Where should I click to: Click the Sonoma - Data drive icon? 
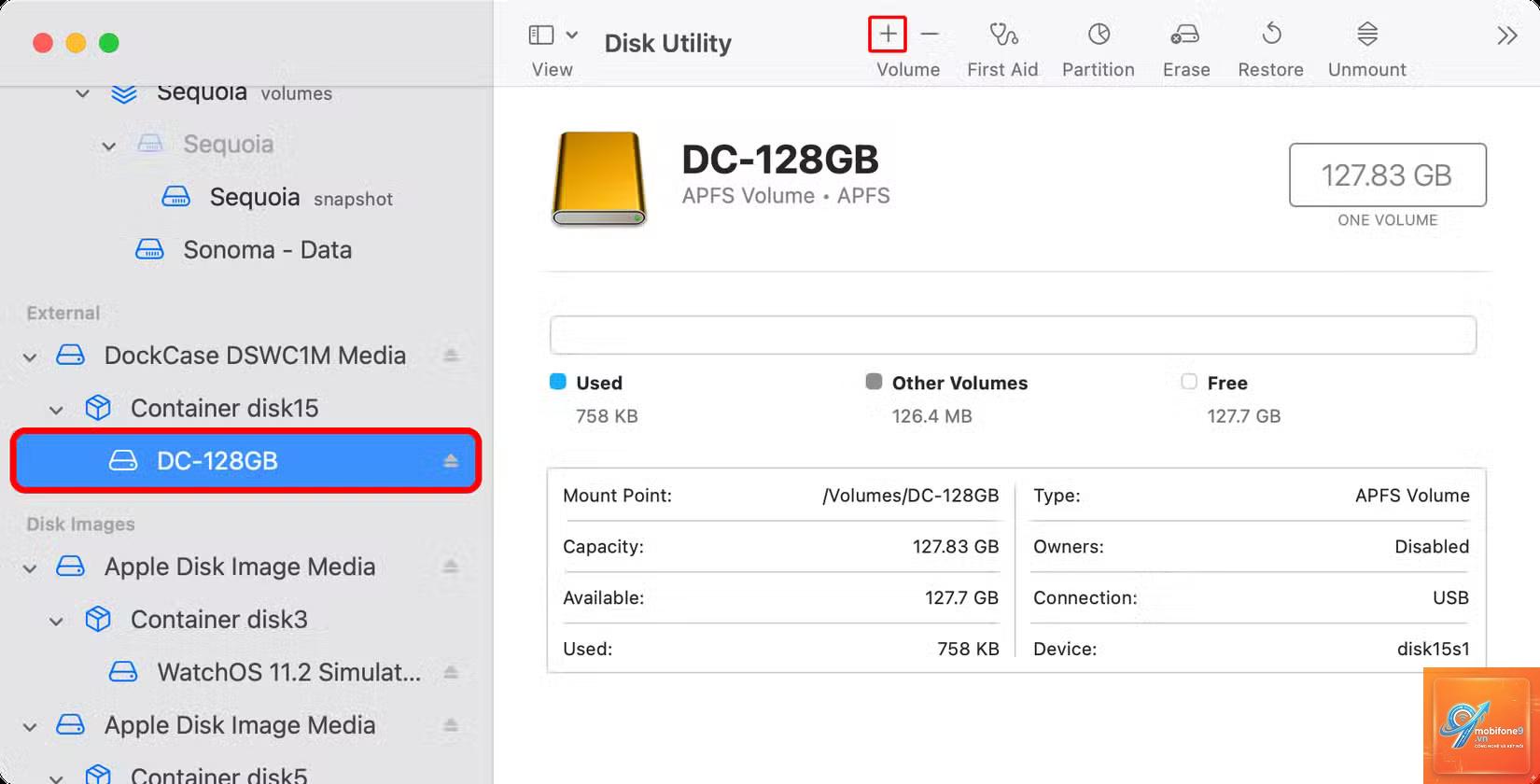point(149,250)
